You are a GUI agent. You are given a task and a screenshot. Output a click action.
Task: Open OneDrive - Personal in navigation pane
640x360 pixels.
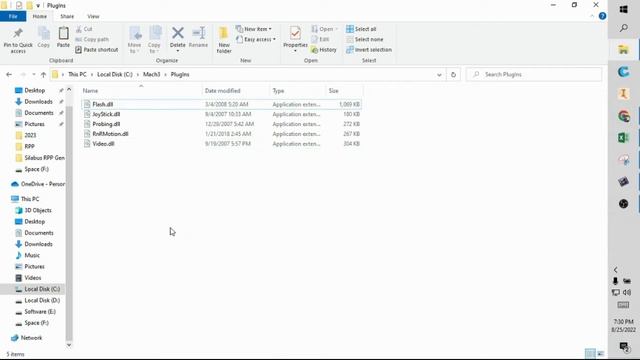coord(38,184)
